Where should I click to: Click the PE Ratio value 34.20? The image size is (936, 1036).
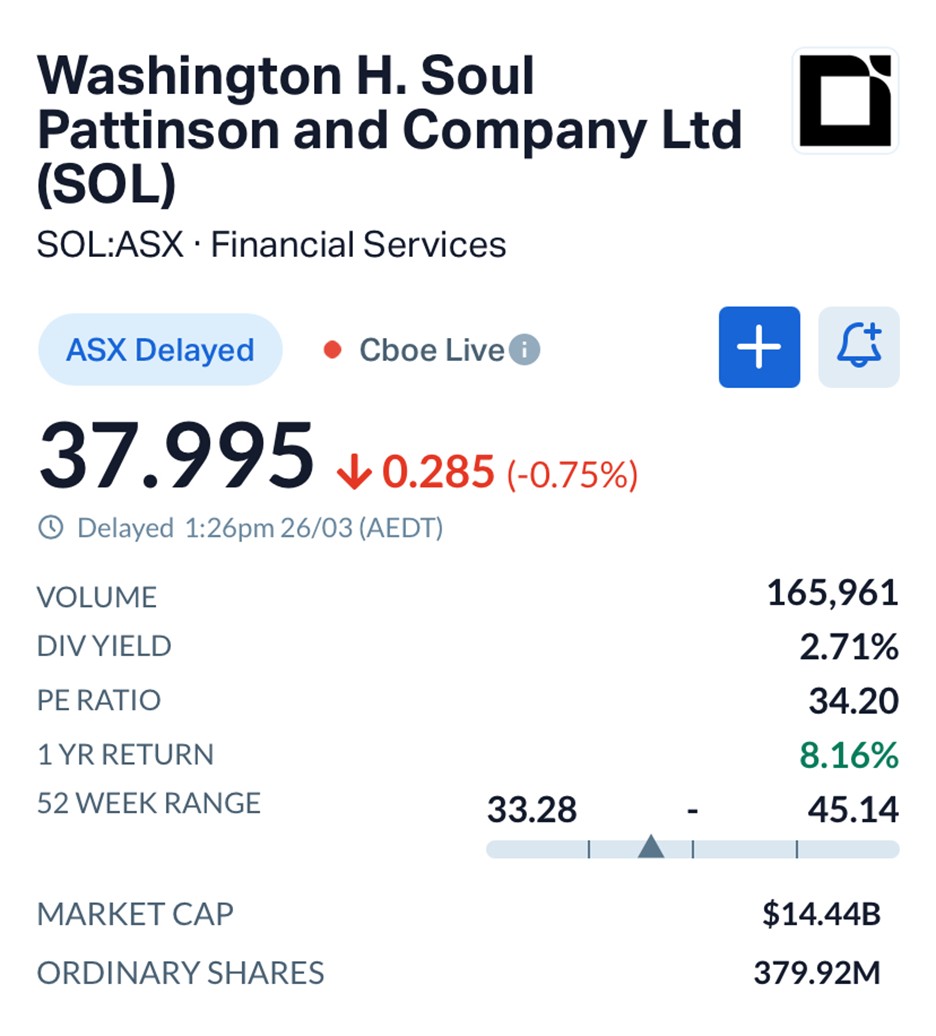[853, 701]
